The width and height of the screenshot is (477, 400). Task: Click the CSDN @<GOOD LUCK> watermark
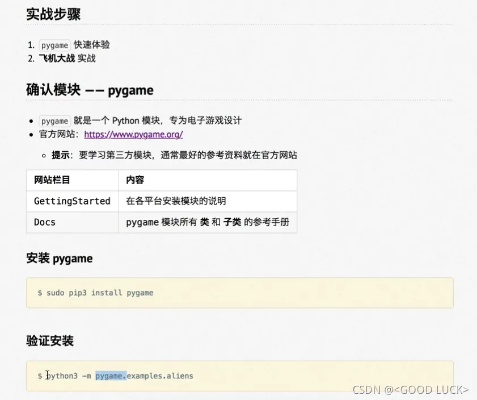411,390
